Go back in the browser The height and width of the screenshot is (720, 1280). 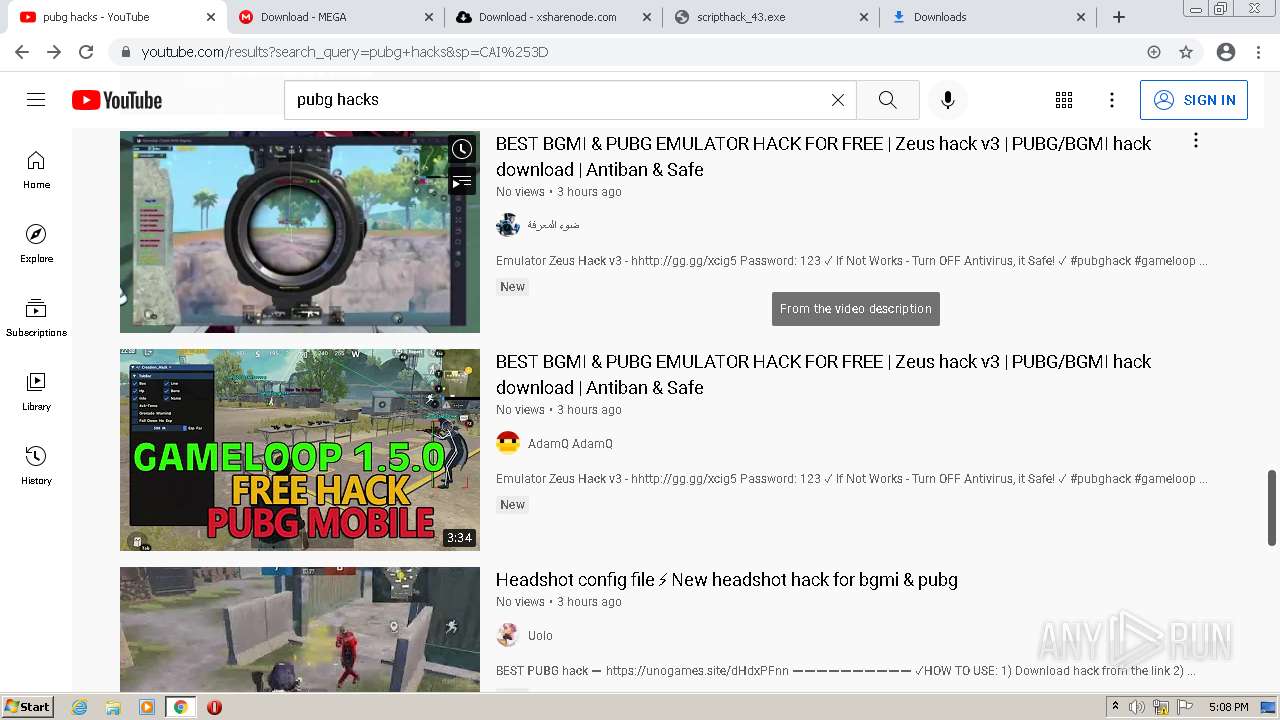(x=22, y=52)
